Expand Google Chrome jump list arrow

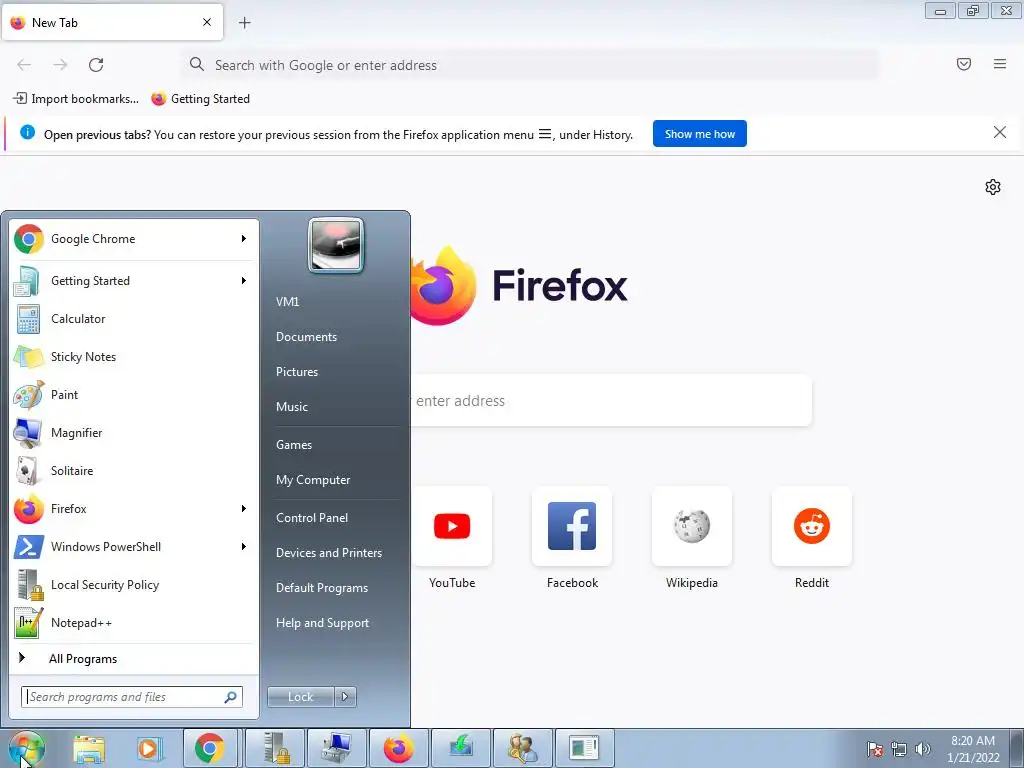[x=244, y=239]
